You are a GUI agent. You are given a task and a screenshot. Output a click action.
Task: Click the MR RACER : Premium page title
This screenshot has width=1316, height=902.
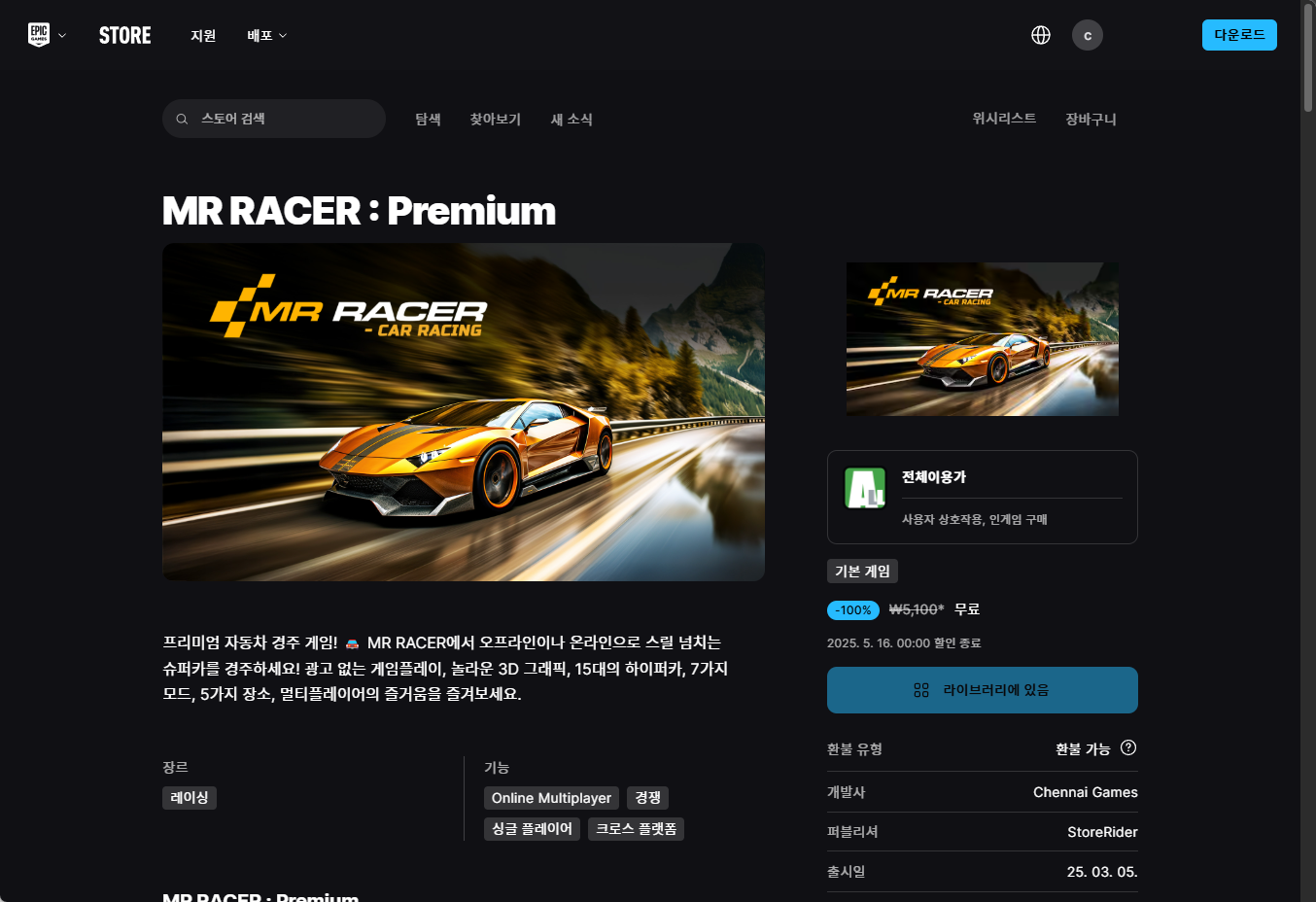click(x=359, y=211)
